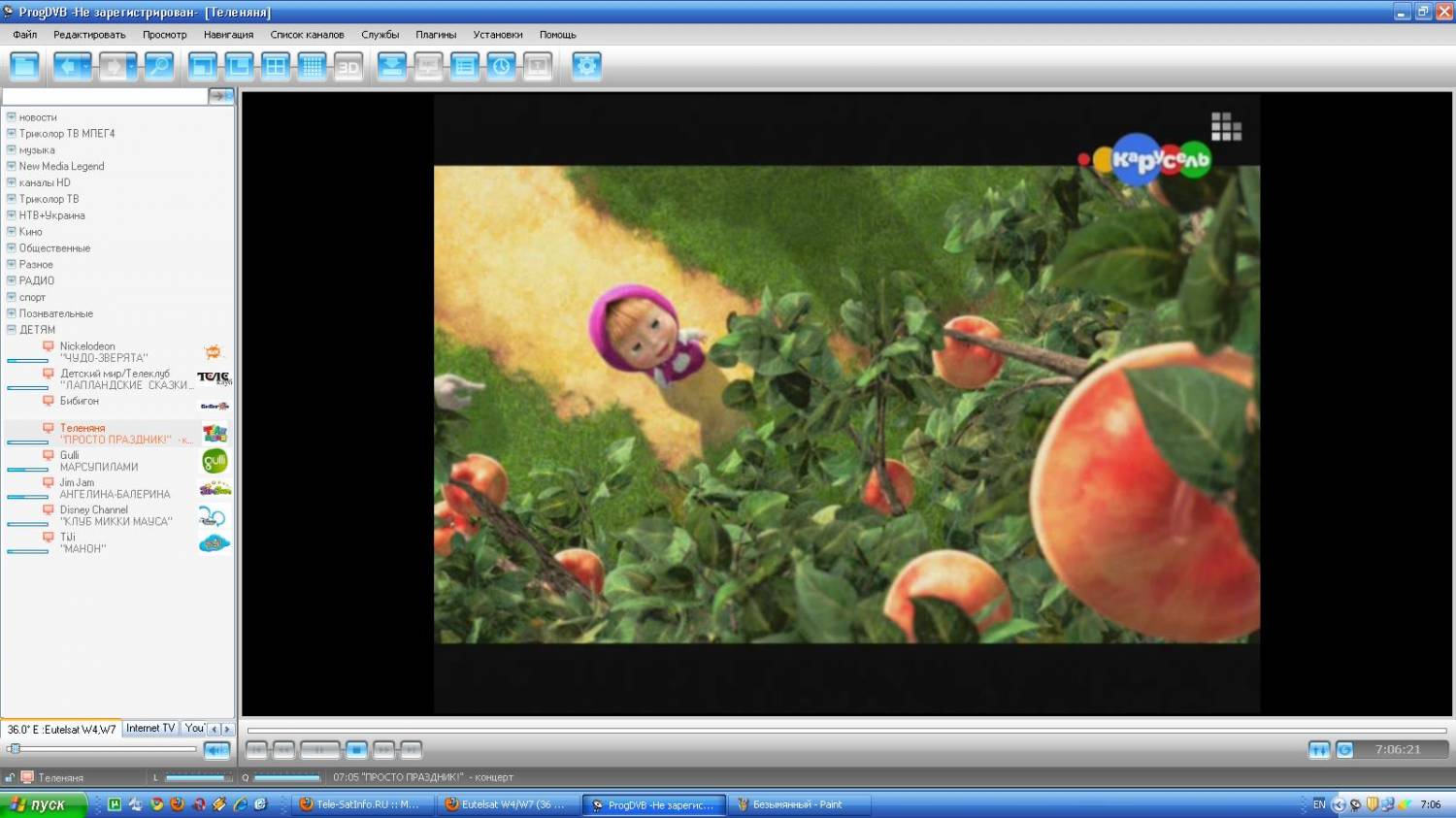The image size is (1456, 818).
Task: Open the Редактировать menu
Action: point(89,35)
